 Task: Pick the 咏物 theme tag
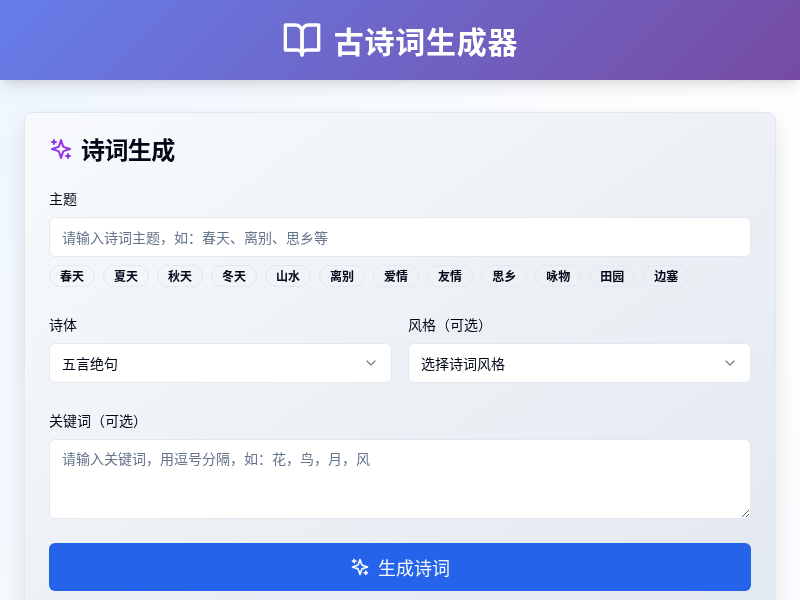[558, 276]
